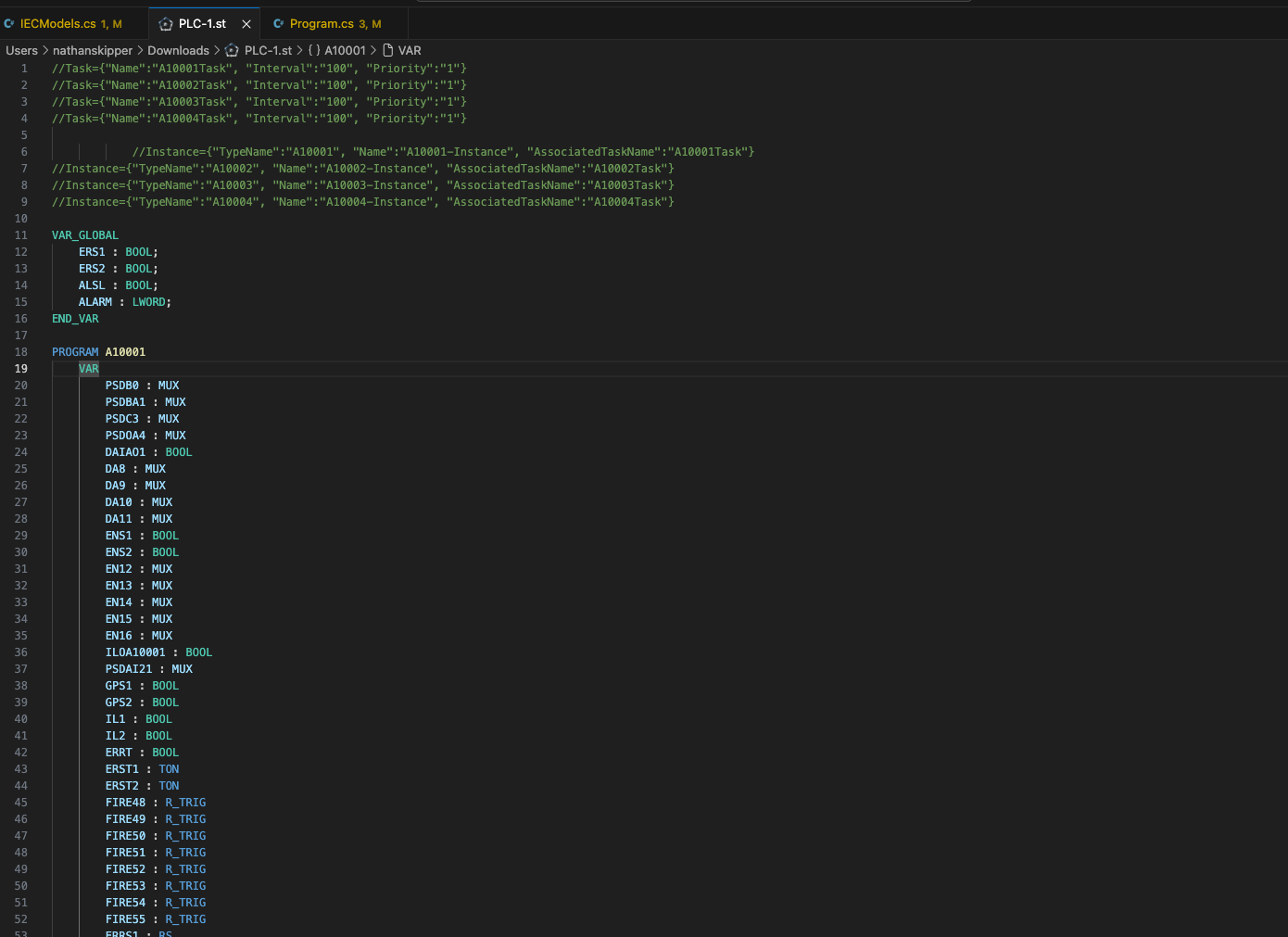1288x937 pixels.
Task: Click the PLC icon in the breadcrumb bar
Action: click(x=231, y=50)
